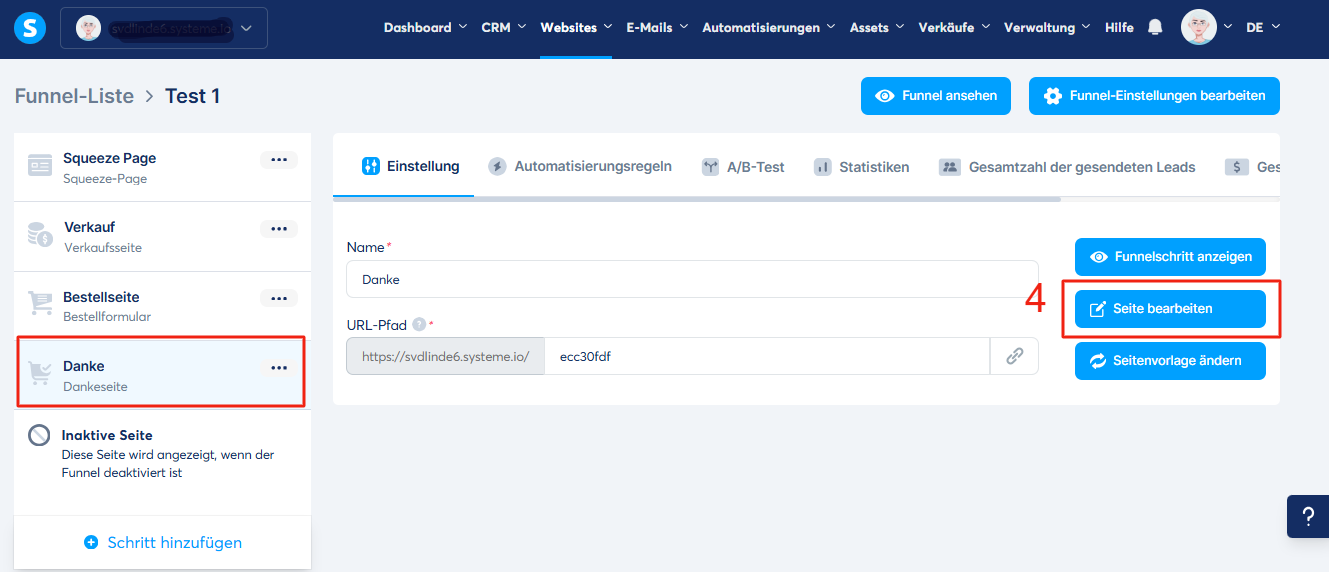Viewport: 1329px width, 572px height.
Task: Select the Verkauf funnel step
Action: [162, 237]
